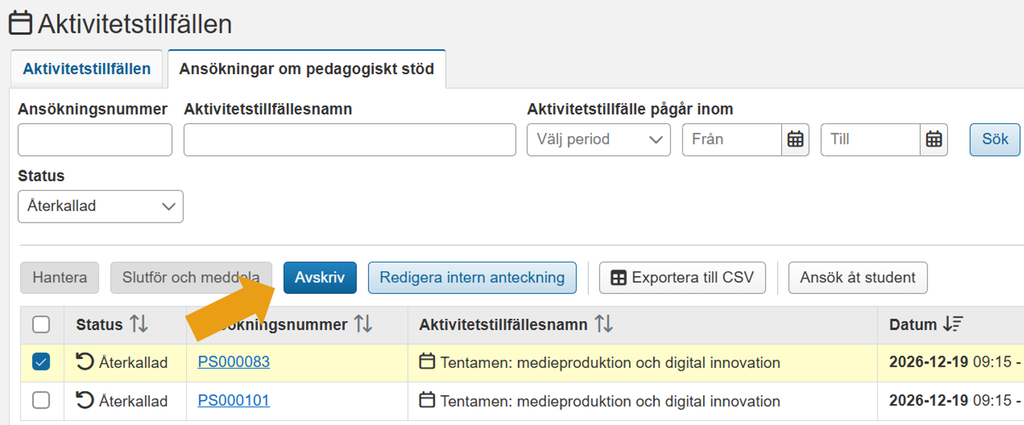Screen dimensions: 1024x425
Task: Click the Status column header label
Action: pyautogui.click(x=99, y=324)
